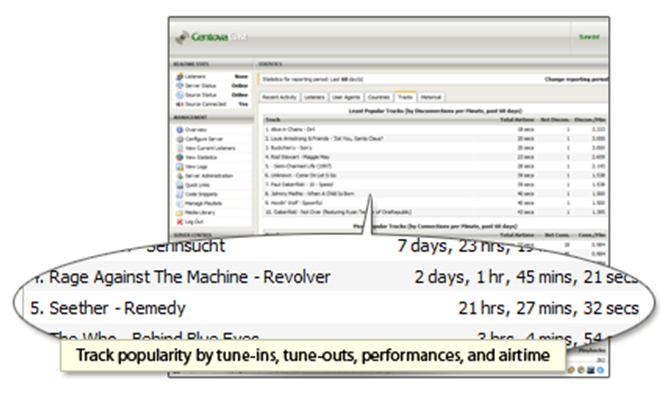Select track row Paul Oakenfold - Speed
This screenshot has height=402, width=670.
tap(435, 185)
